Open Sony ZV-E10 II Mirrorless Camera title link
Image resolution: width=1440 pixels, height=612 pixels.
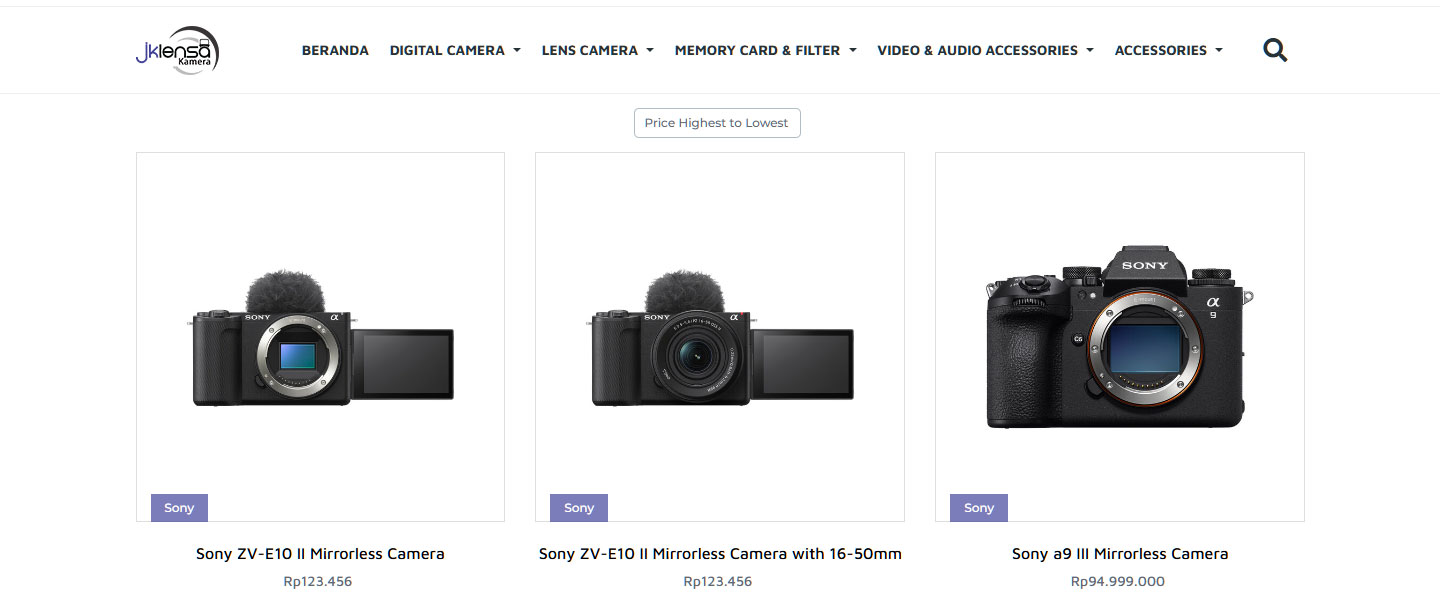(320, 554)
